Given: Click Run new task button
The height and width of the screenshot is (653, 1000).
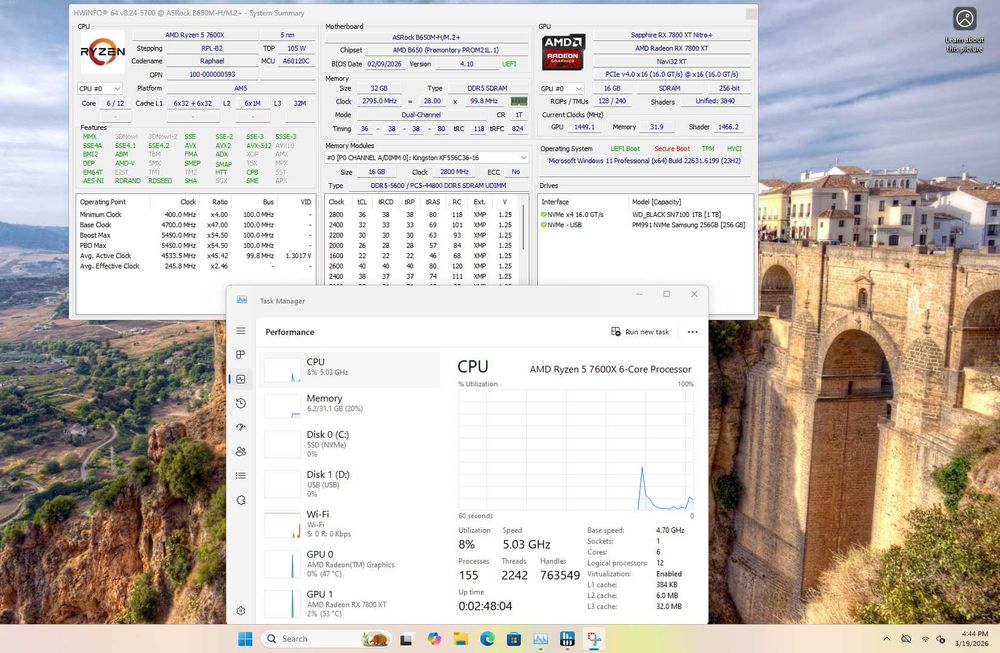Looking at the screenshot, I should point(640,332).
